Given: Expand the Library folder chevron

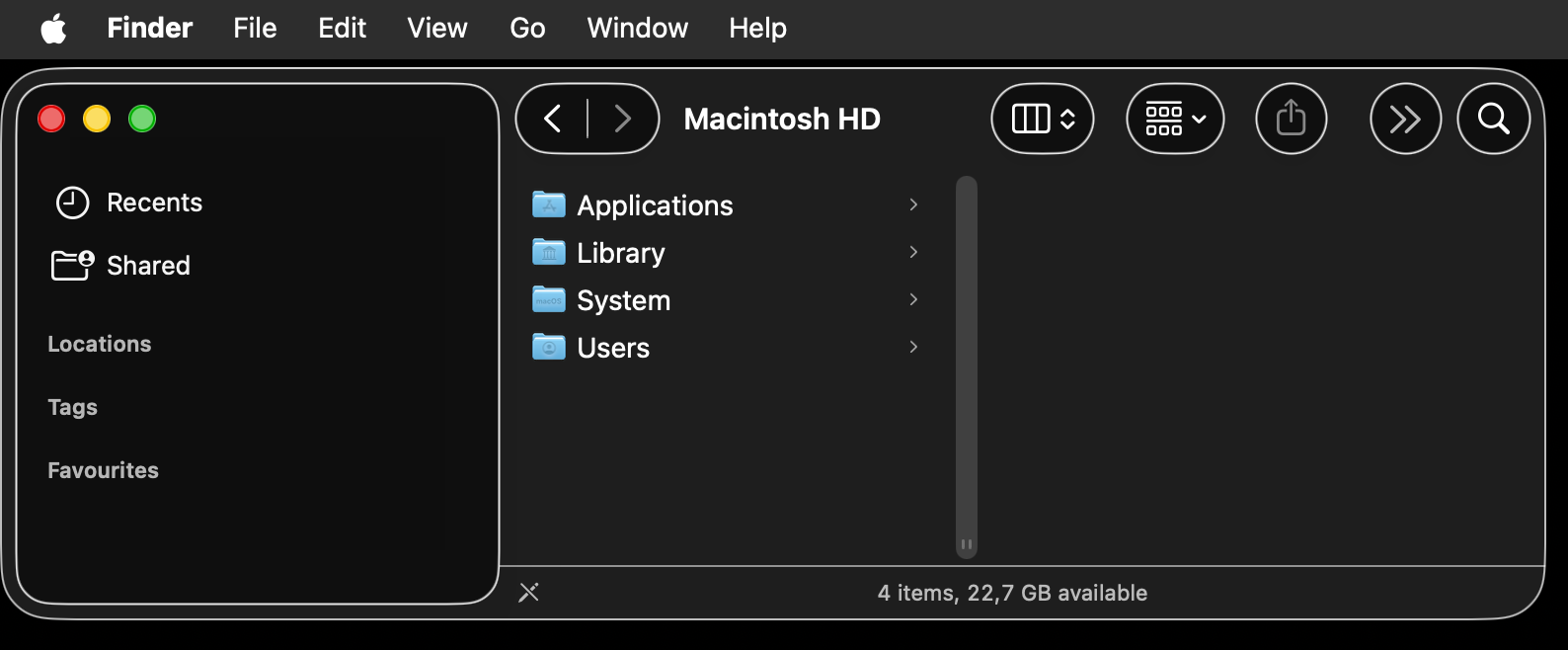Looking at the screenshot, I should click(x=913, y=252).
